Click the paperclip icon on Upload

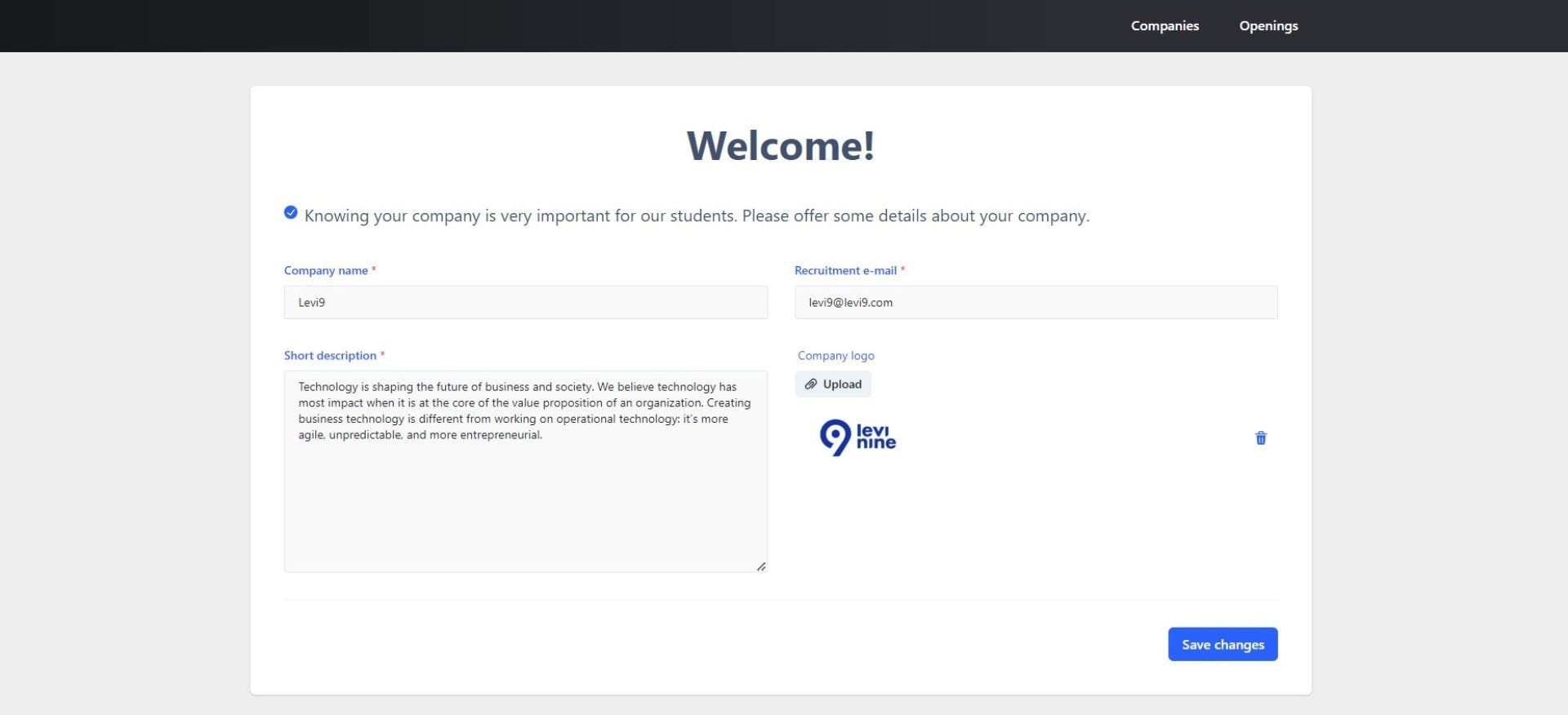810,384
